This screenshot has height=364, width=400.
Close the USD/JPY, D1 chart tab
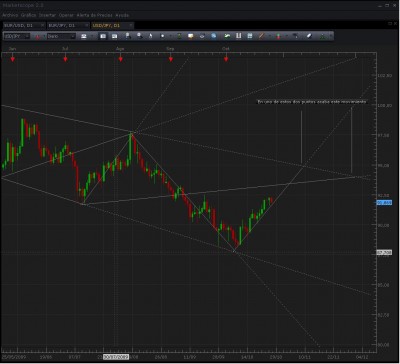pyautogui.click(x=131, y=25)
